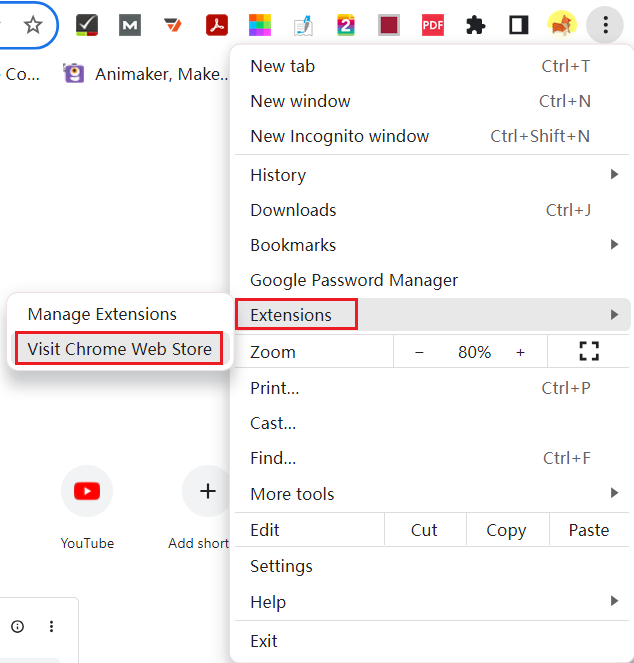This screenshot has width=634, height=663.
Task: Click the Paste button
Action: click(x=589, y=530)
